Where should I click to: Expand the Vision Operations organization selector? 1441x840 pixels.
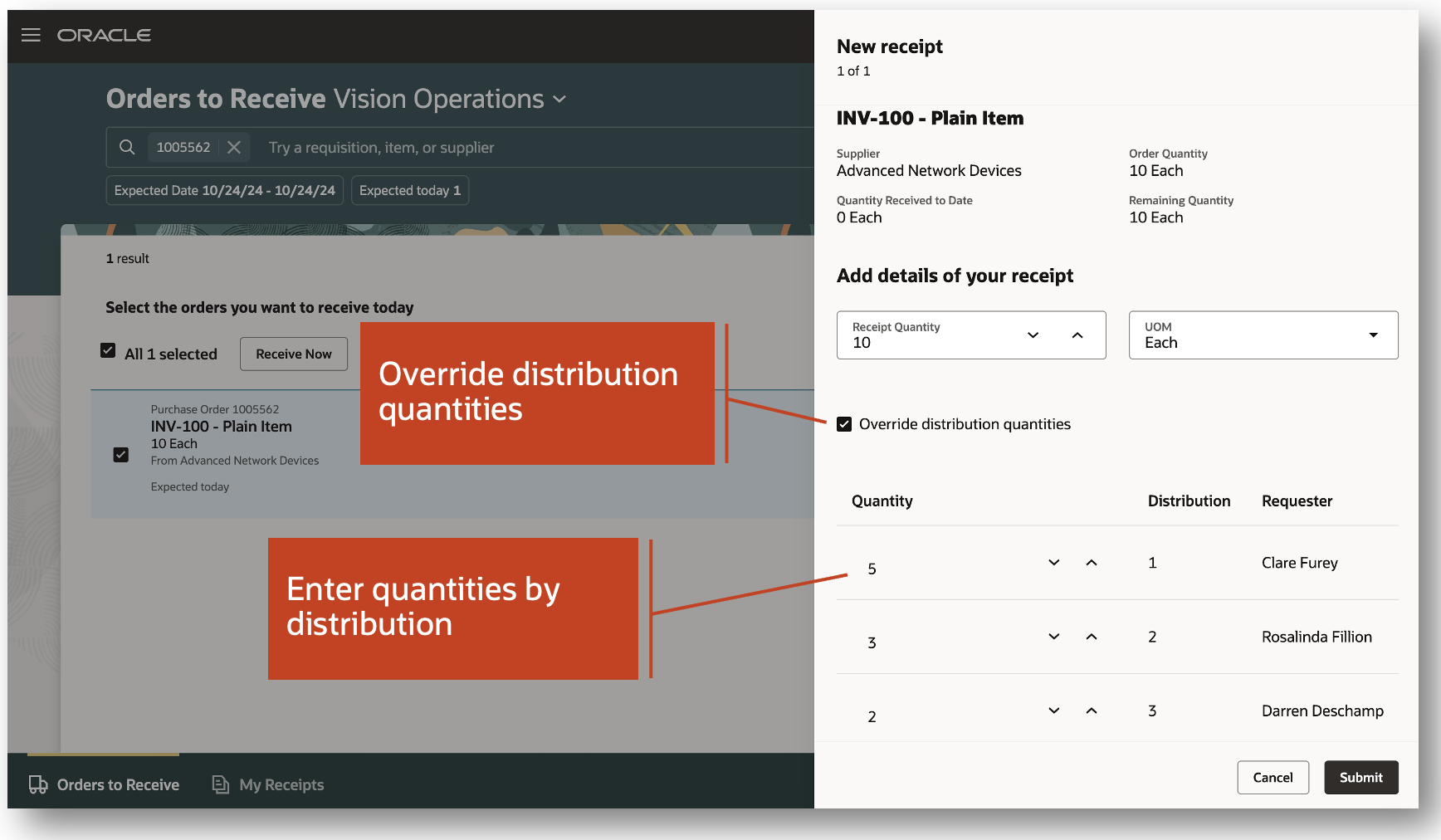pyautogui.click(x=559, y=100)
